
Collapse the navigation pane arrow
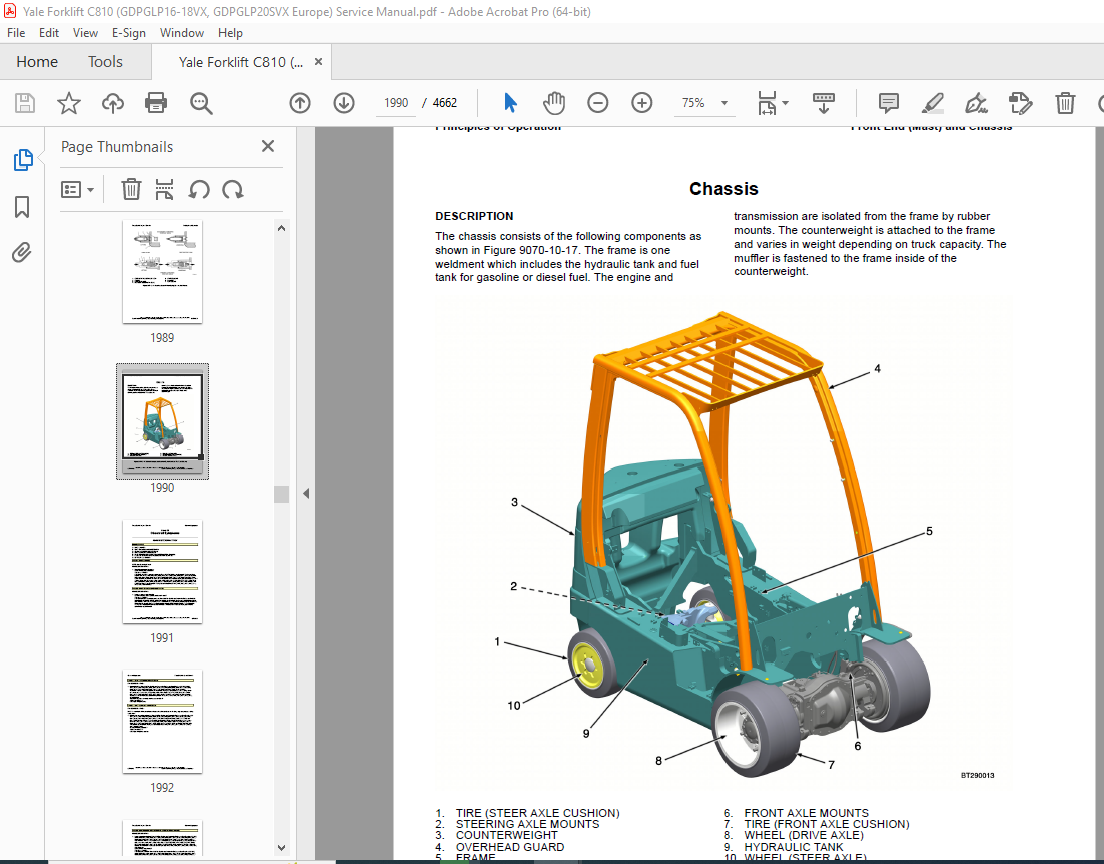(x=306, y=494)
